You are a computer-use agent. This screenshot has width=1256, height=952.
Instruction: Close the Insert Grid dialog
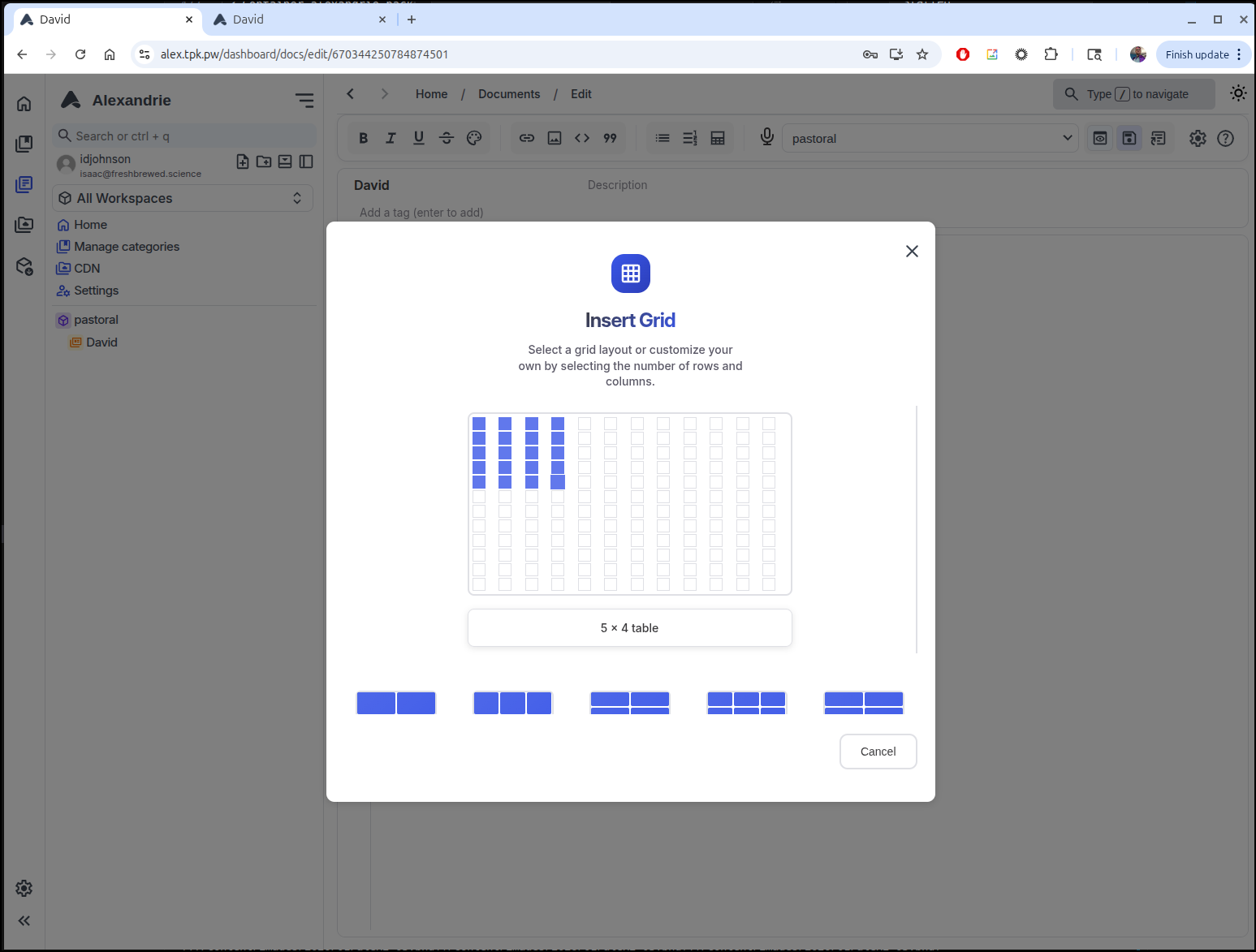tap(912, 252)
